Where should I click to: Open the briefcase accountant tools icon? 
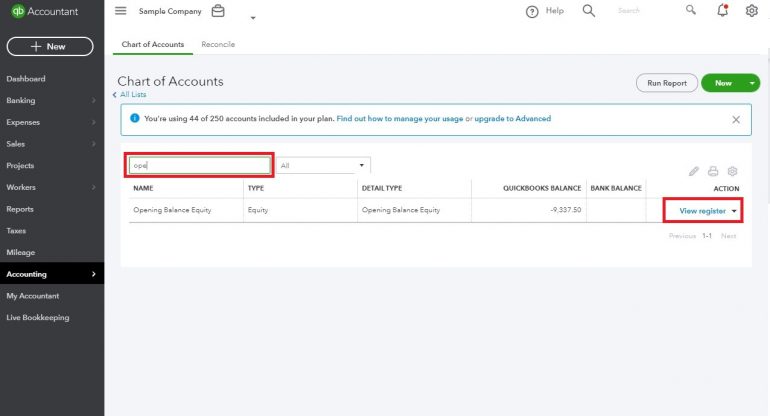pyautogui.click(x=218, y=11)
